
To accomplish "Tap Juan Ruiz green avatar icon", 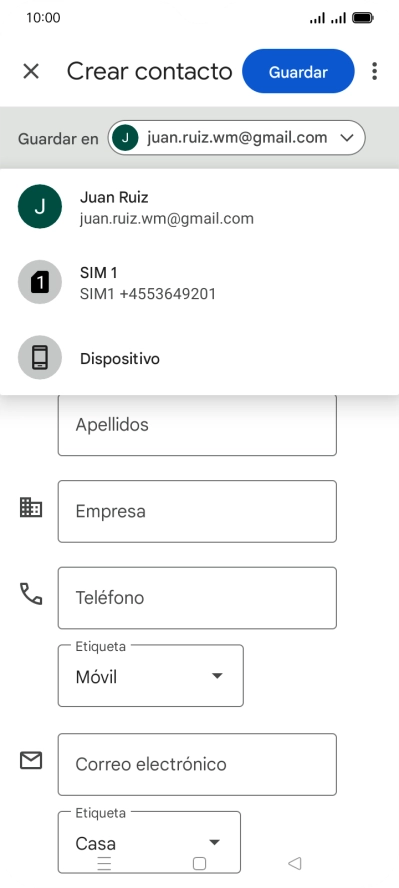I will (x=40, y=207).
